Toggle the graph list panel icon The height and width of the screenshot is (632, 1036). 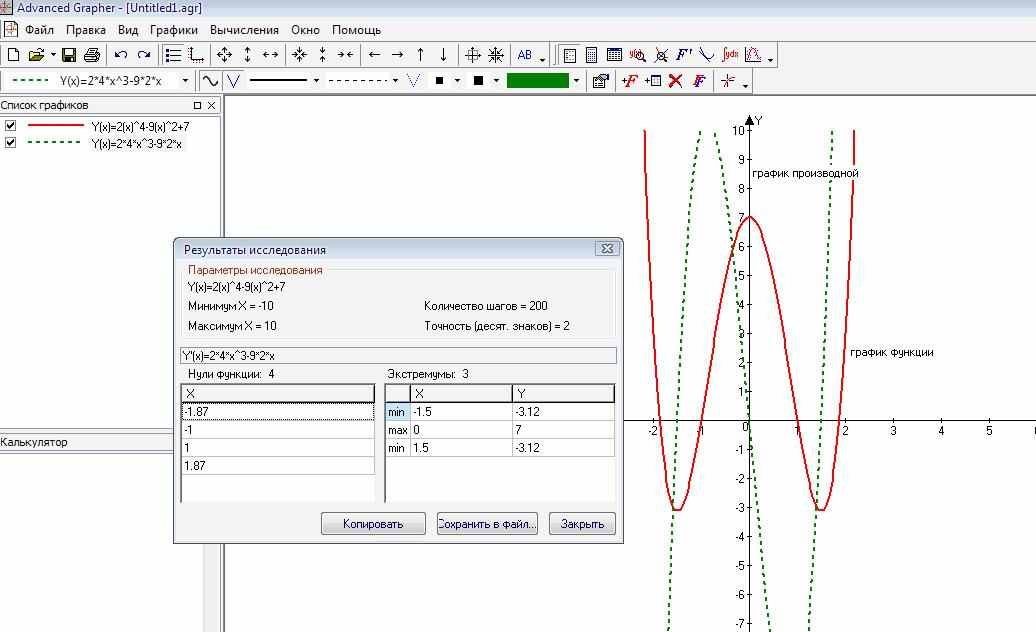(x=173, y=55)
